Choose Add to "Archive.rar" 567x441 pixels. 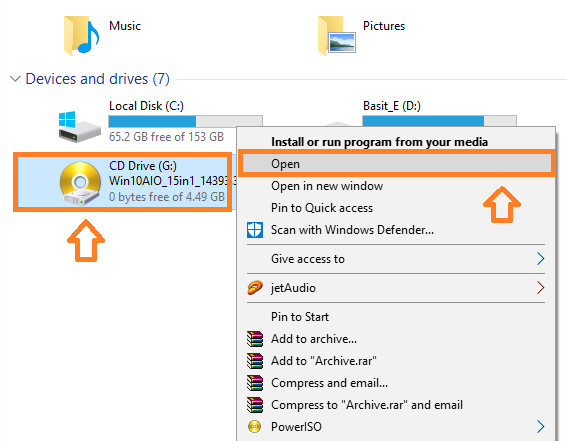coord(324,361)
